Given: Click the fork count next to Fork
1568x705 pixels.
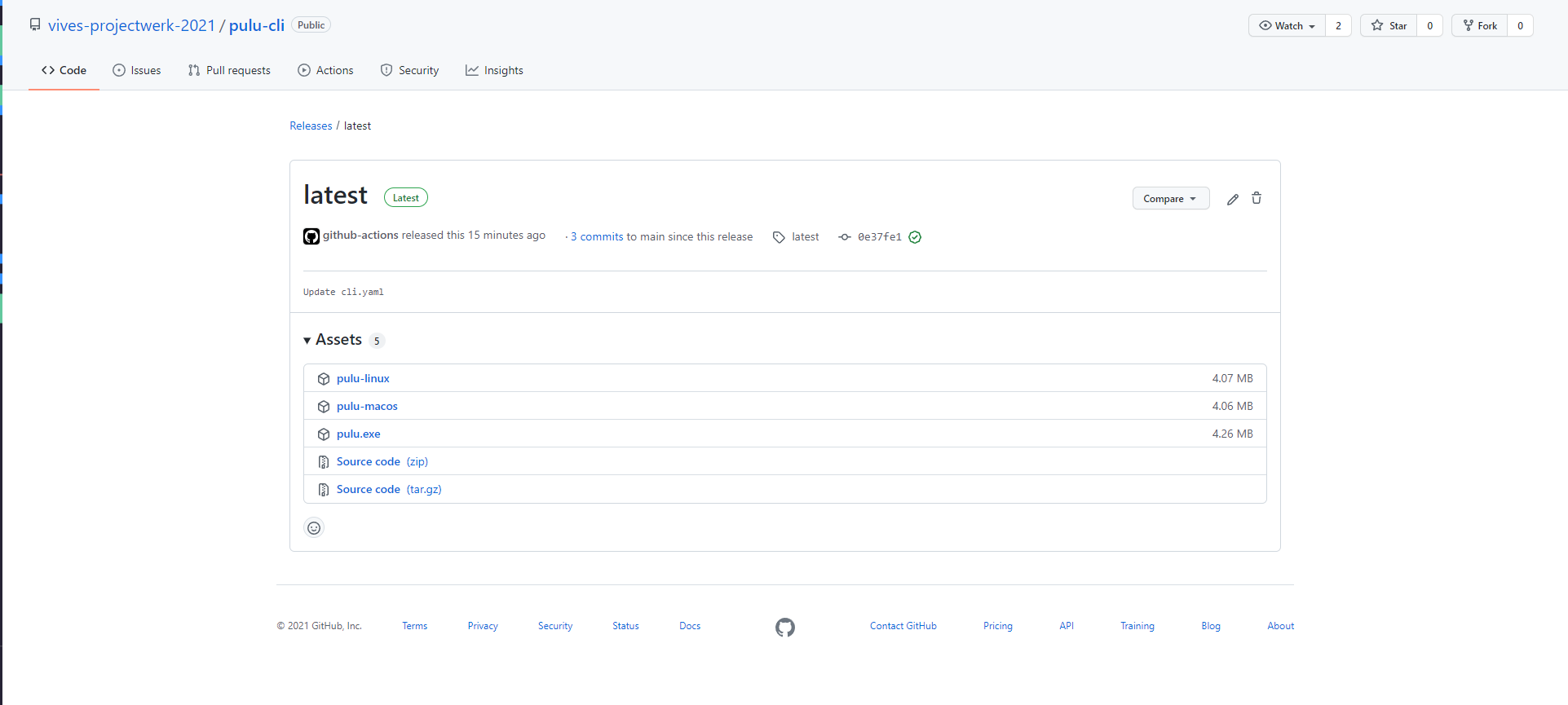Looking at the screenshot, I should point(1520,26).
